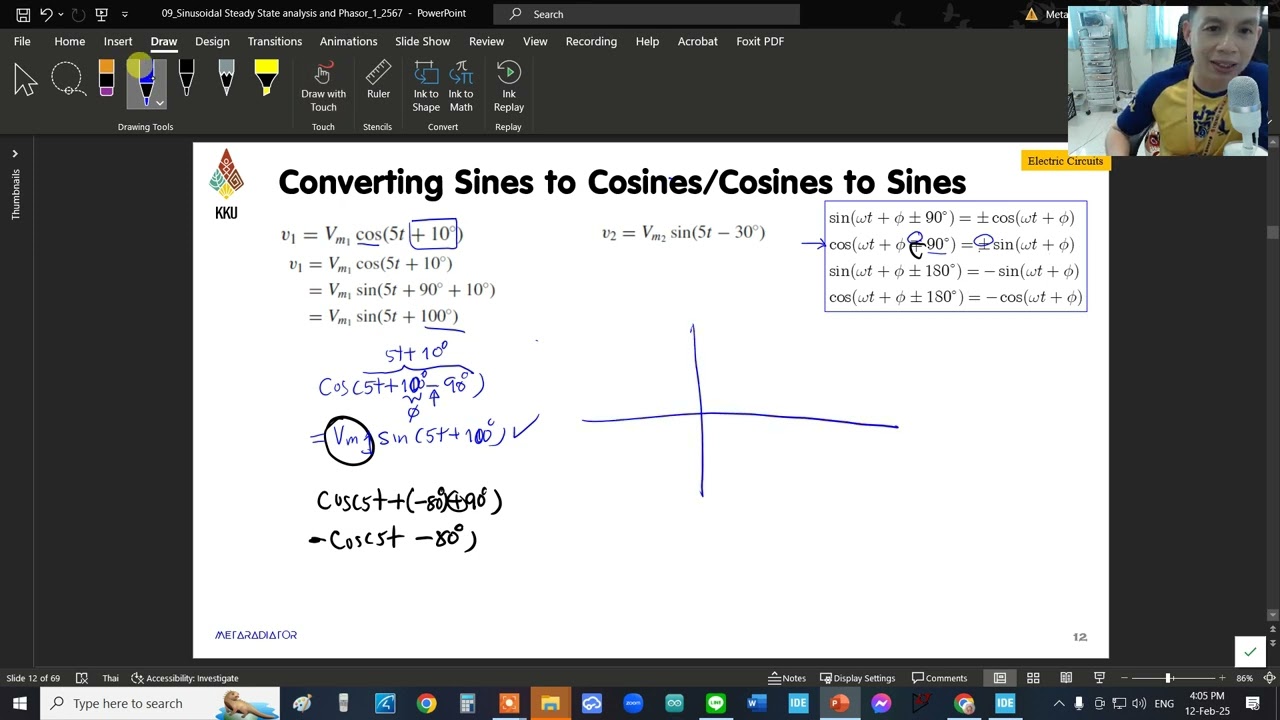The image size is (1280, 720).
Task: Open the Foxit PDF tab
Action: [760, 41]
